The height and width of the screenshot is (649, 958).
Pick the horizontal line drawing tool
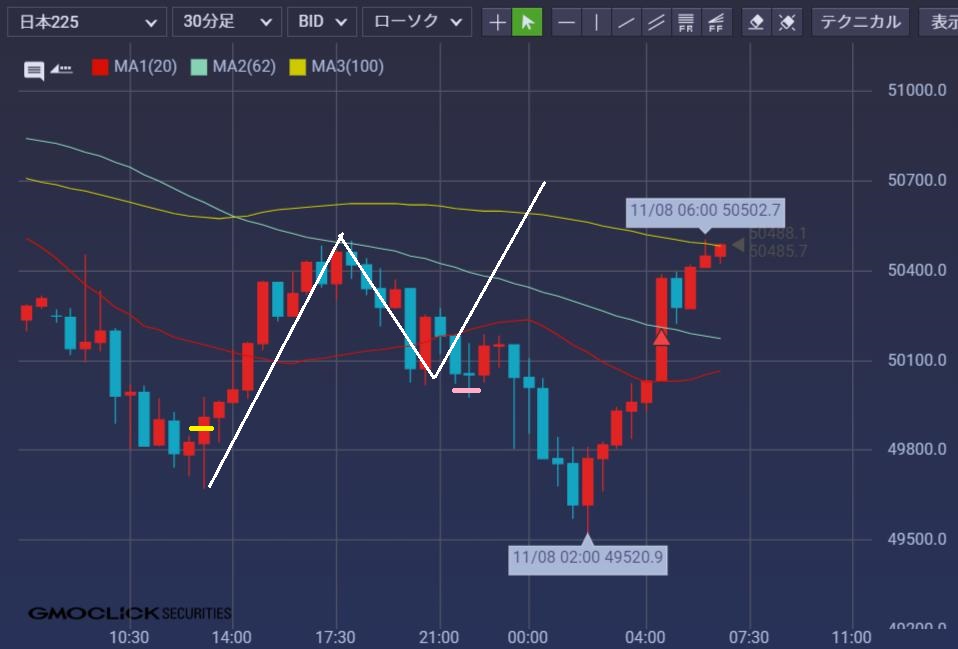567,22
